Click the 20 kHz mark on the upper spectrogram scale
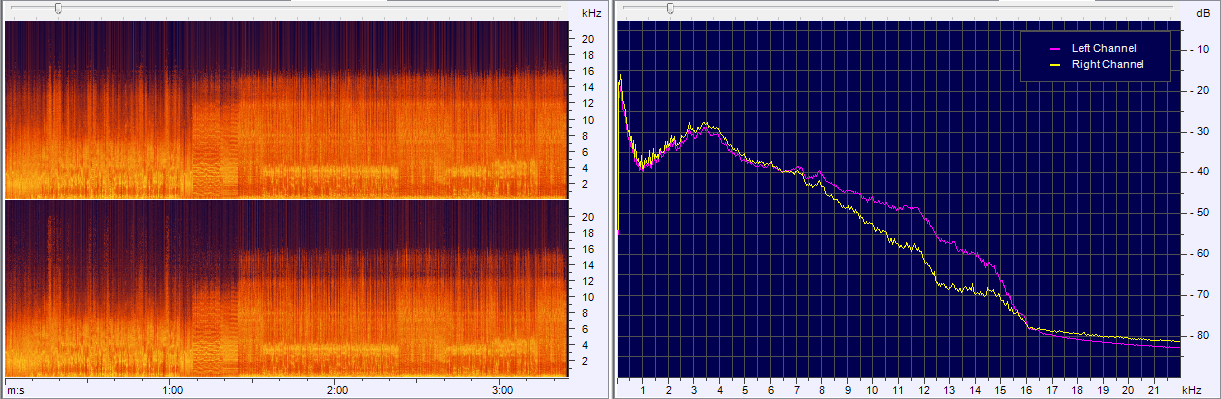 [x=589, y=39]
